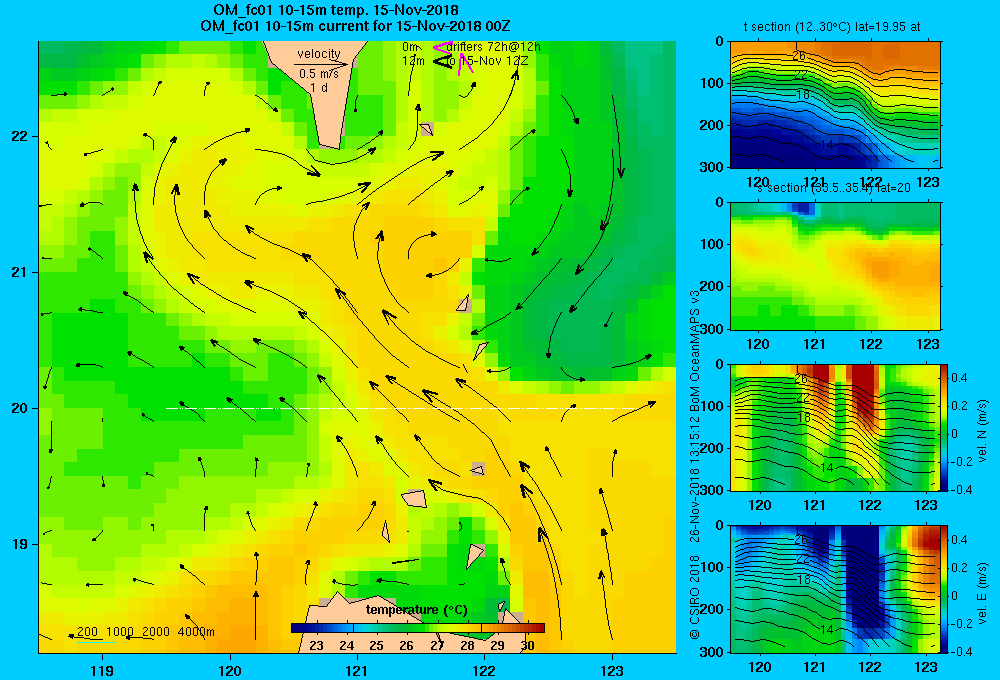Click the 28 tick on temperature colorbar

pyautogui.click(x=467, y=645)
